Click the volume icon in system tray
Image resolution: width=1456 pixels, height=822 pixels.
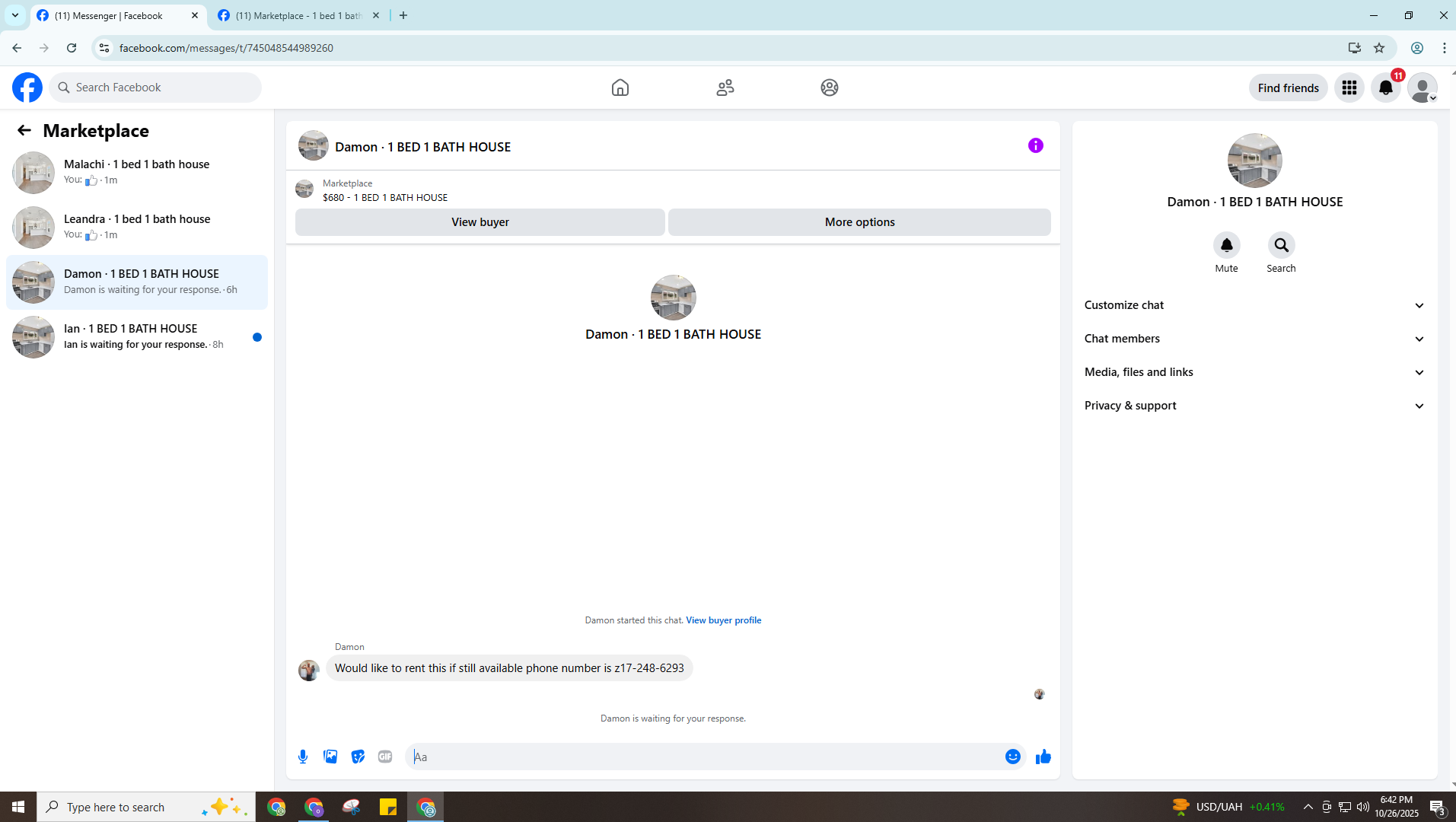[x=1363, y=807]
